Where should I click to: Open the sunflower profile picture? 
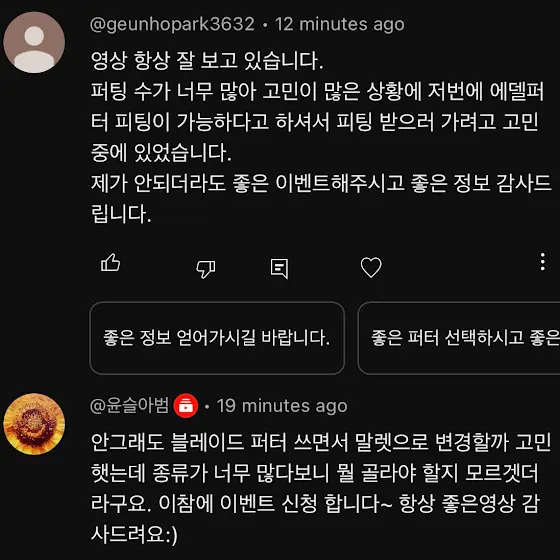pos(34,424)
